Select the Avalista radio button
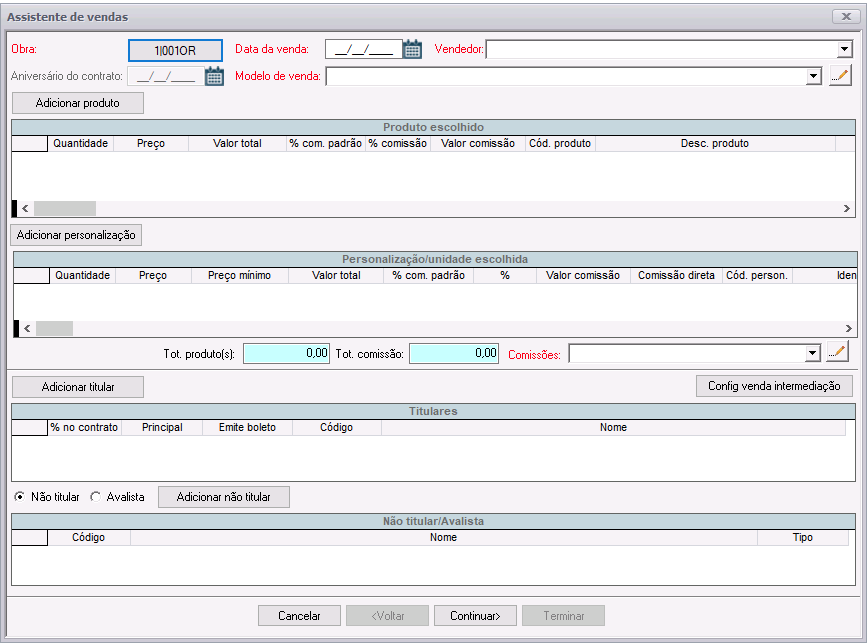 pos(96,497)
